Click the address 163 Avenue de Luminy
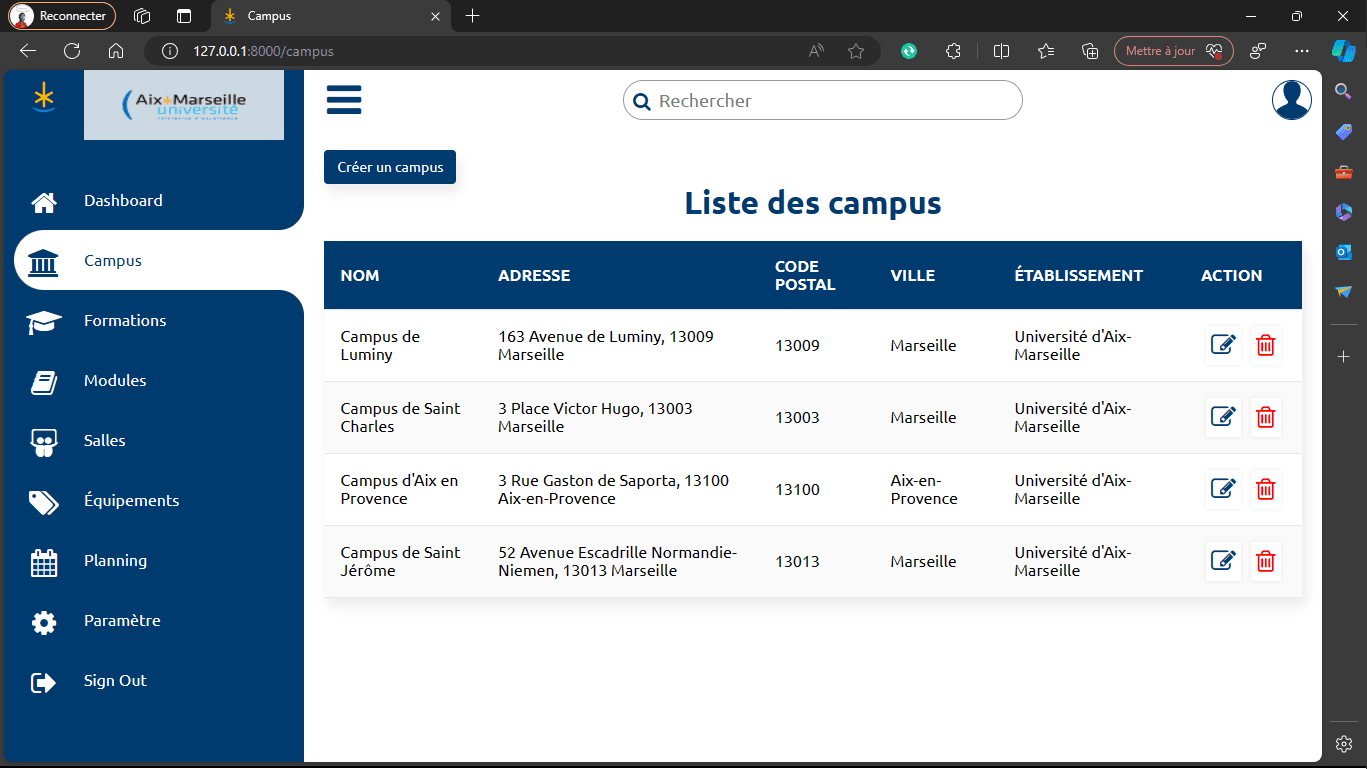The width and height of the screenshot is (1367, 769). (x=606, y=346)
